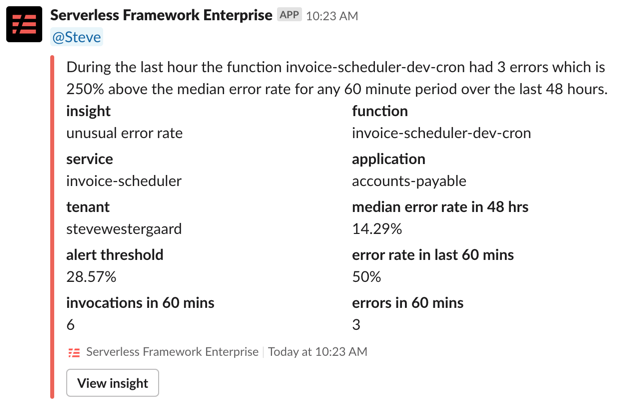Click the @Steve mention
Viewport: 640px width, 404px height.
pyautogui.click(x=76, y=38)
